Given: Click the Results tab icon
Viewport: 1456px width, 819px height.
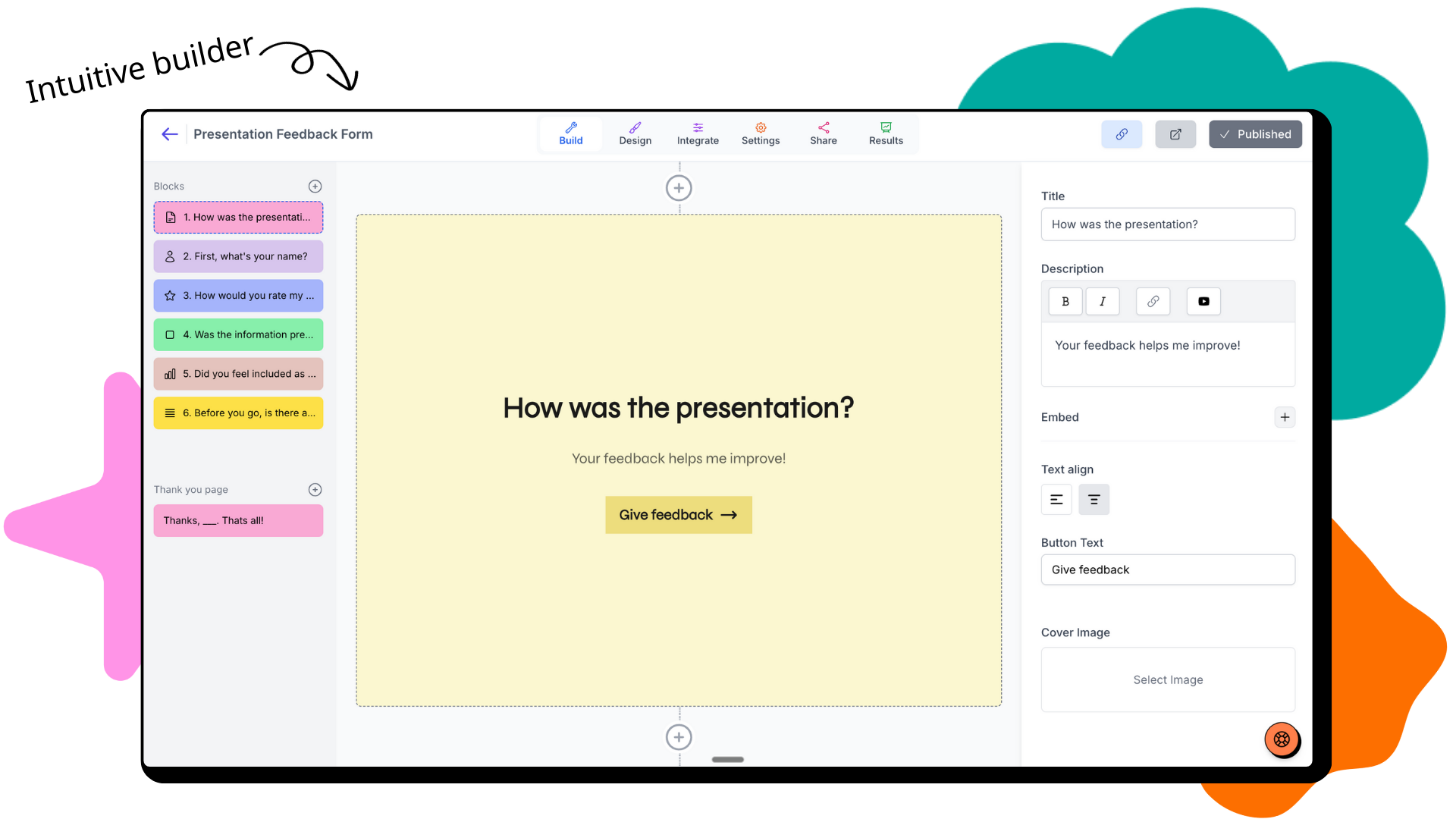Looking at the screenshot, I should coord(886,127).
